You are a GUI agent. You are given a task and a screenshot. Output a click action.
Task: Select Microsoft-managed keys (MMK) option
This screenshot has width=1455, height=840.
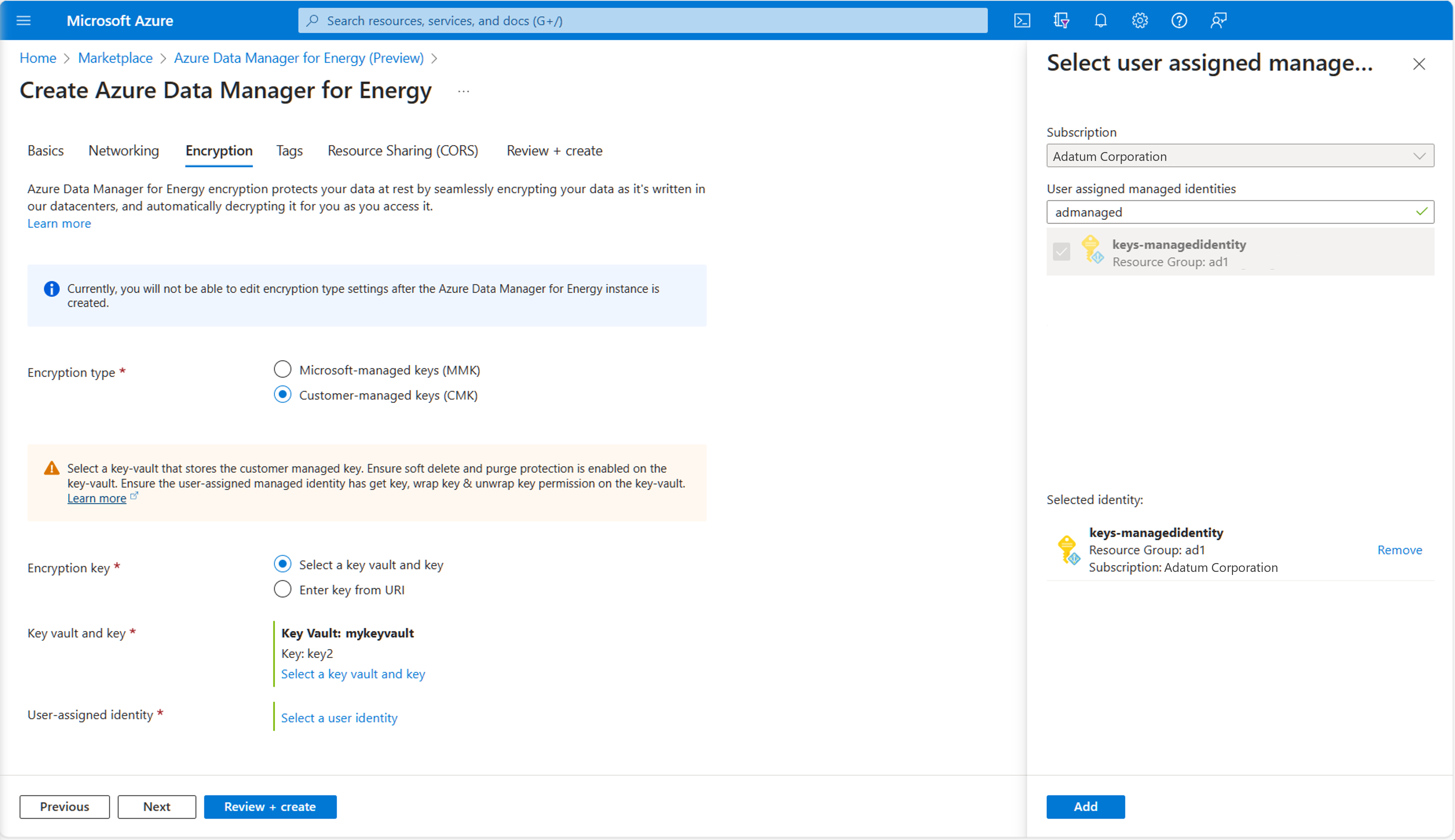282,369
